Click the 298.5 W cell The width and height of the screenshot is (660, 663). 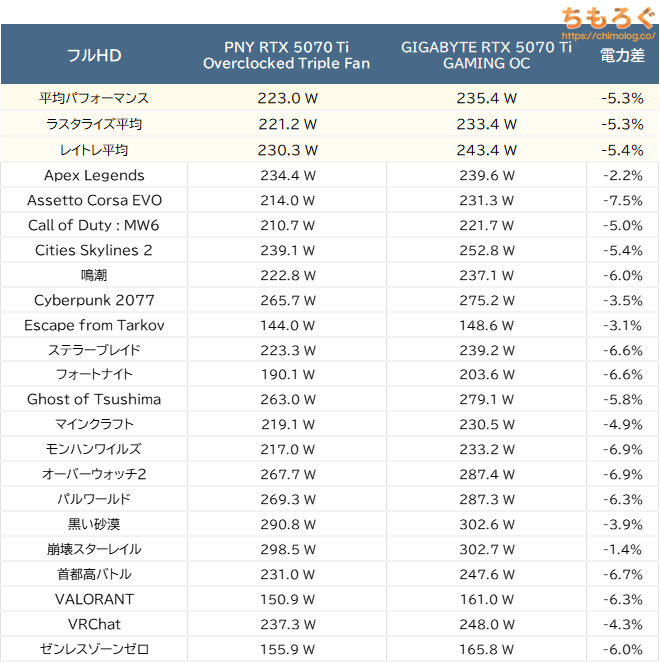288,548
